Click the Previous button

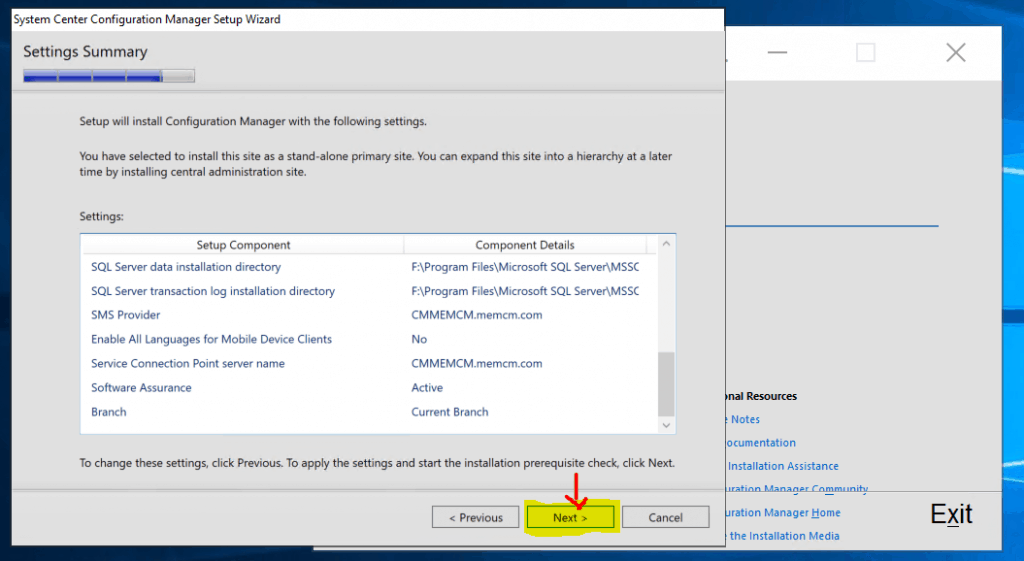[x=475, y=517]
